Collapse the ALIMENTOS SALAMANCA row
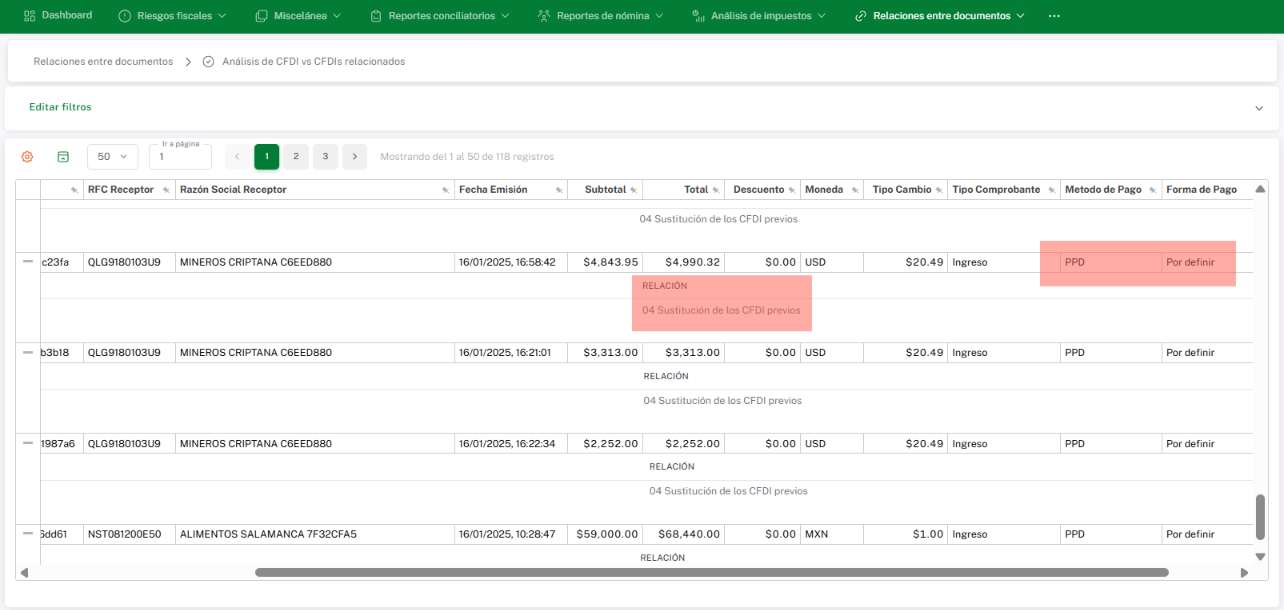 point(28,534)
